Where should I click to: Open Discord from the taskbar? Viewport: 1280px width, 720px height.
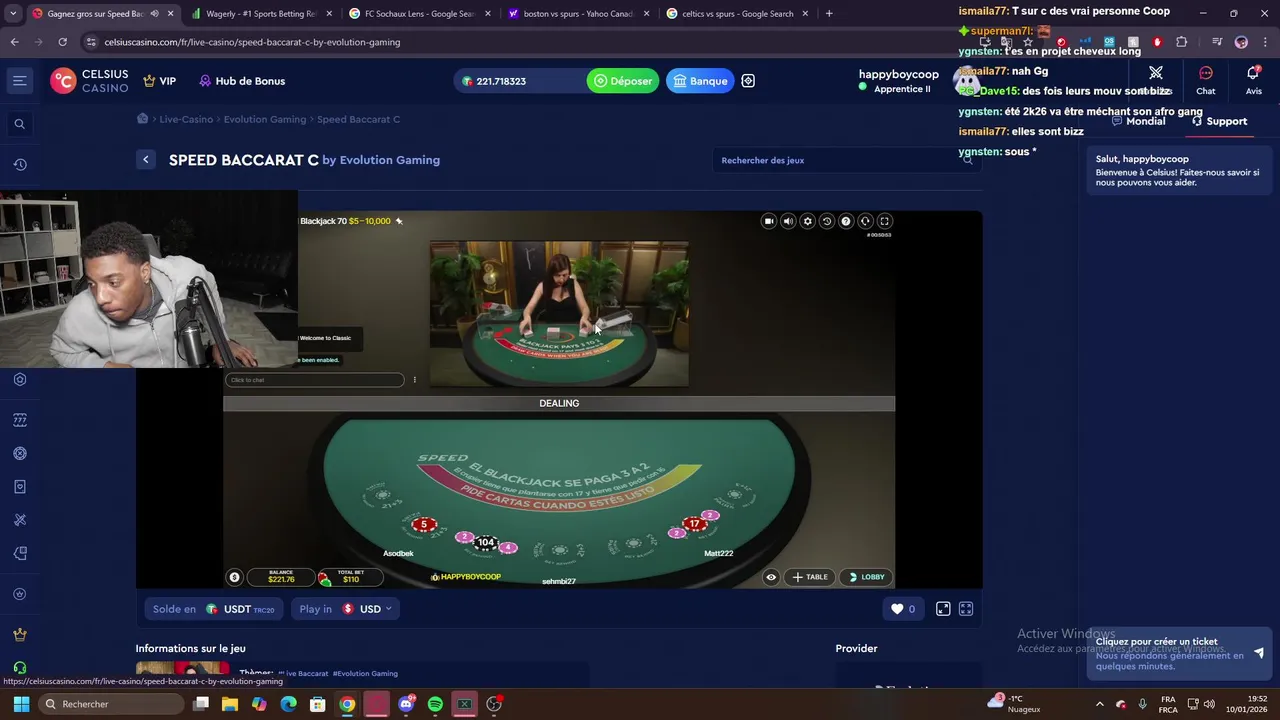coord(406,704)
